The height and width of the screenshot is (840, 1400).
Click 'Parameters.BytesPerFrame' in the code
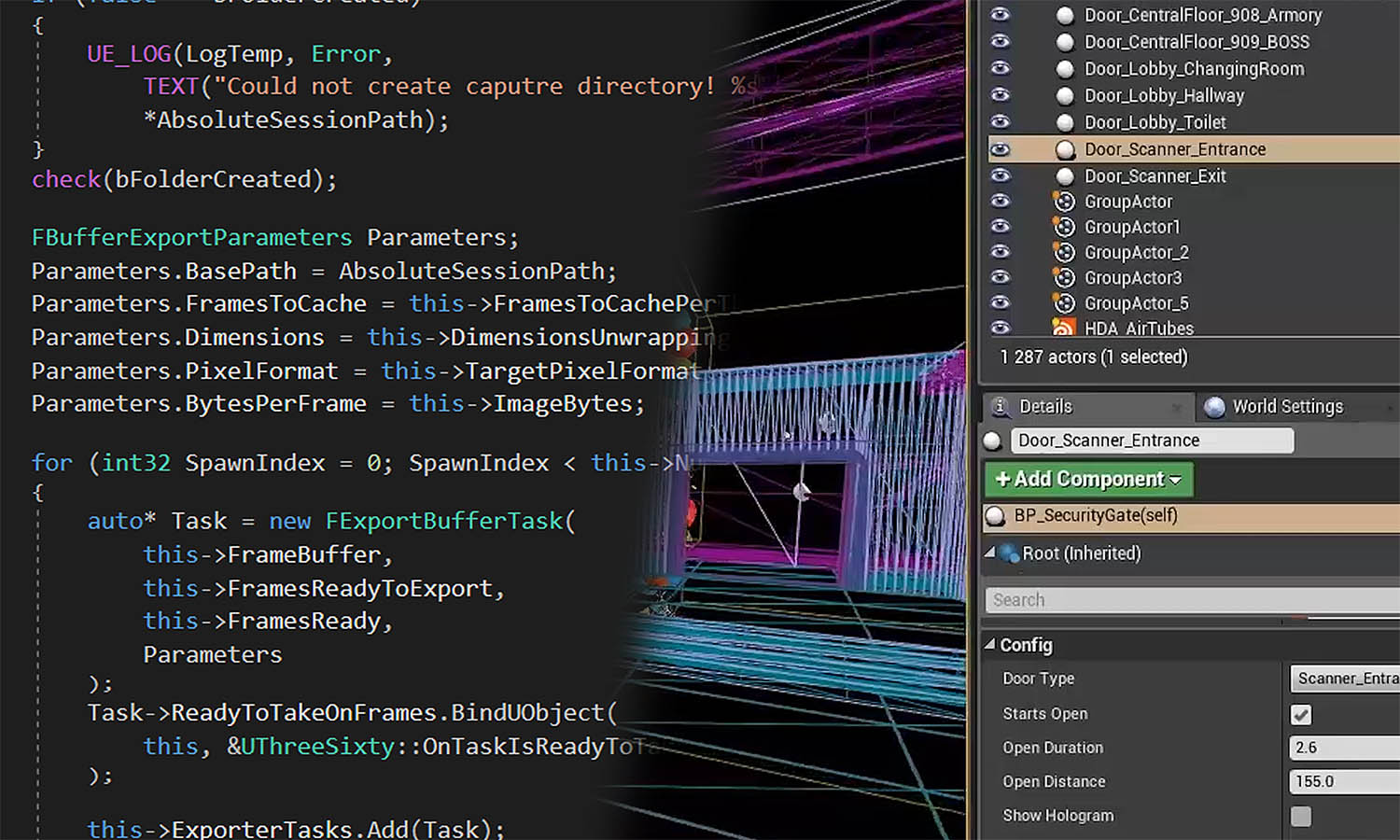[x=199, y=404]
